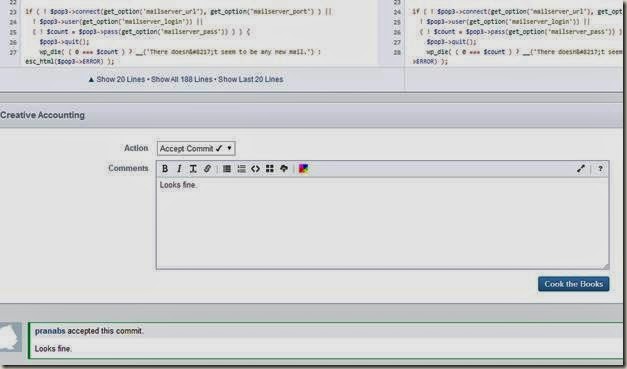
Task: Open pranabs user profile link
Action: [x=50, y=331]
